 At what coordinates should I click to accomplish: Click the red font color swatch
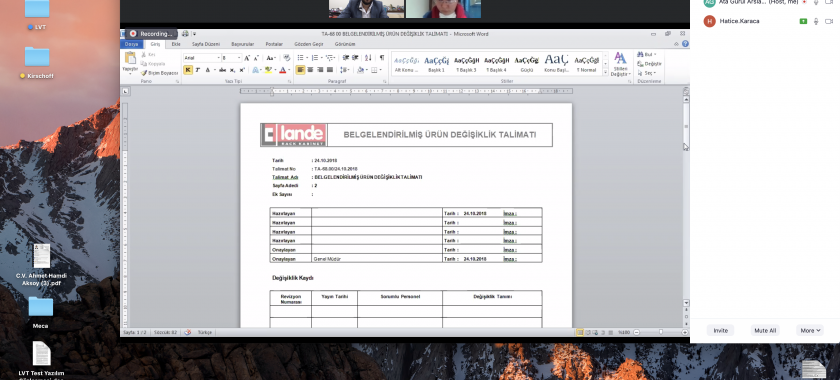pyautogui.click(x=282, y=70)
